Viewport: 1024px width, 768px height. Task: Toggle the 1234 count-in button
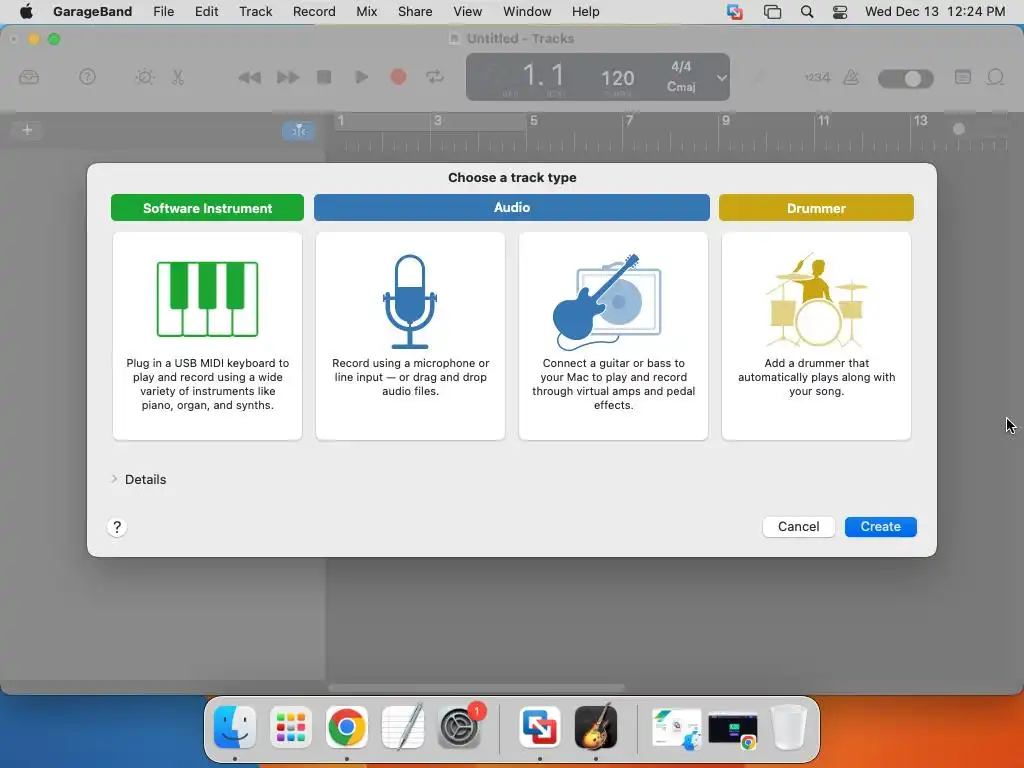tap(817, 78)
